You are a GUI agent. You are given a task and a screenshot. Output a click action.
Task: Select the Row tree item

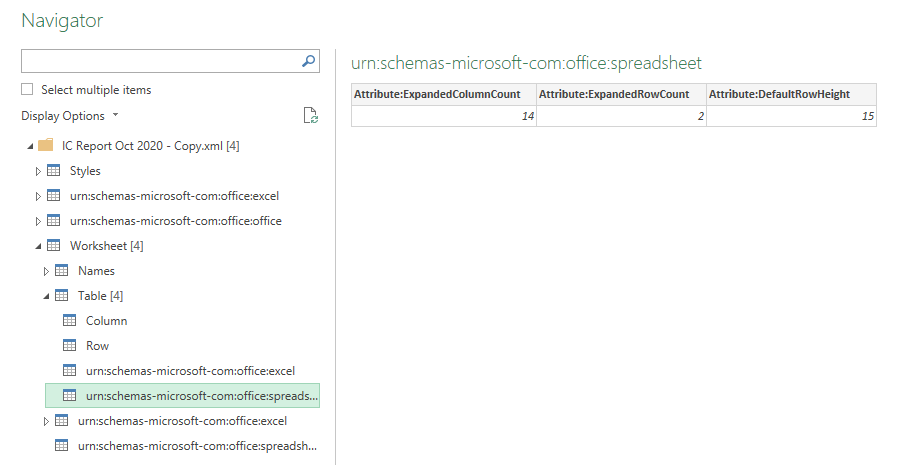coord(98,346)
